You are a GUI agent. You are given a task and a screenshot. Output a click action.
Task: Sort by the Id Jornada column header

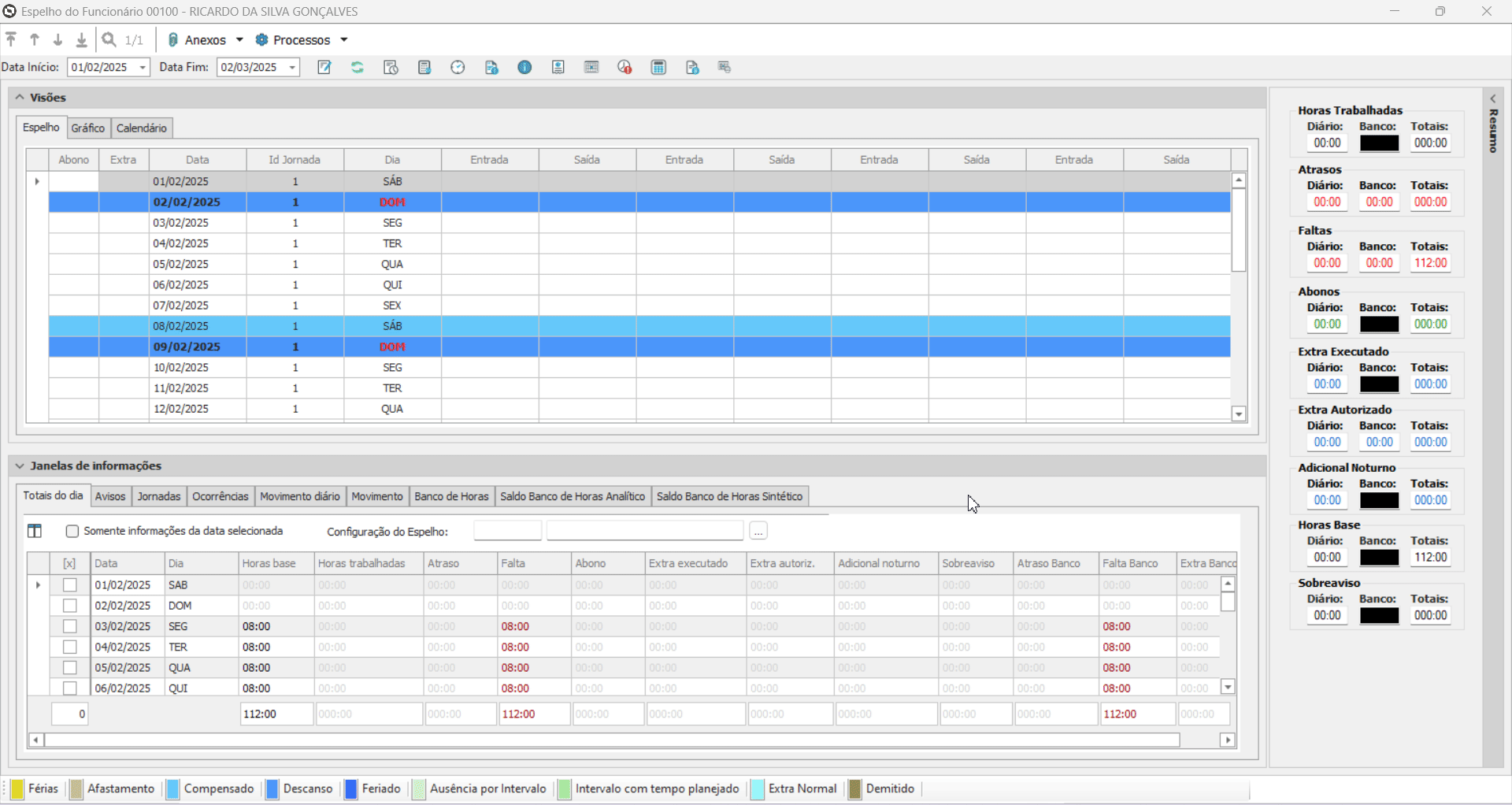click(295, 160)
